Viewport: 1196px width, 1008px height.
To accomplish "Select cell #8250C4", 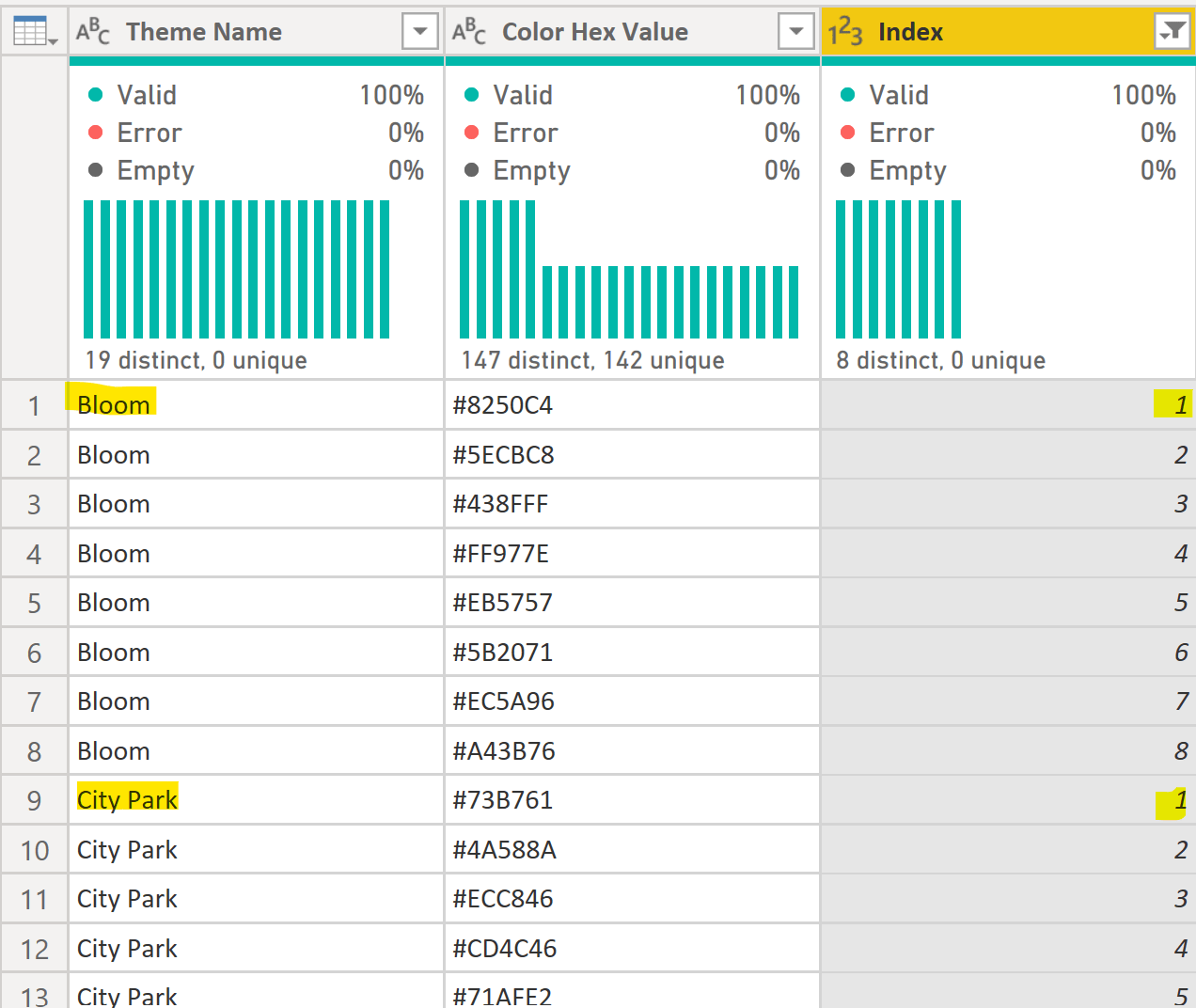I will (632, 405).
